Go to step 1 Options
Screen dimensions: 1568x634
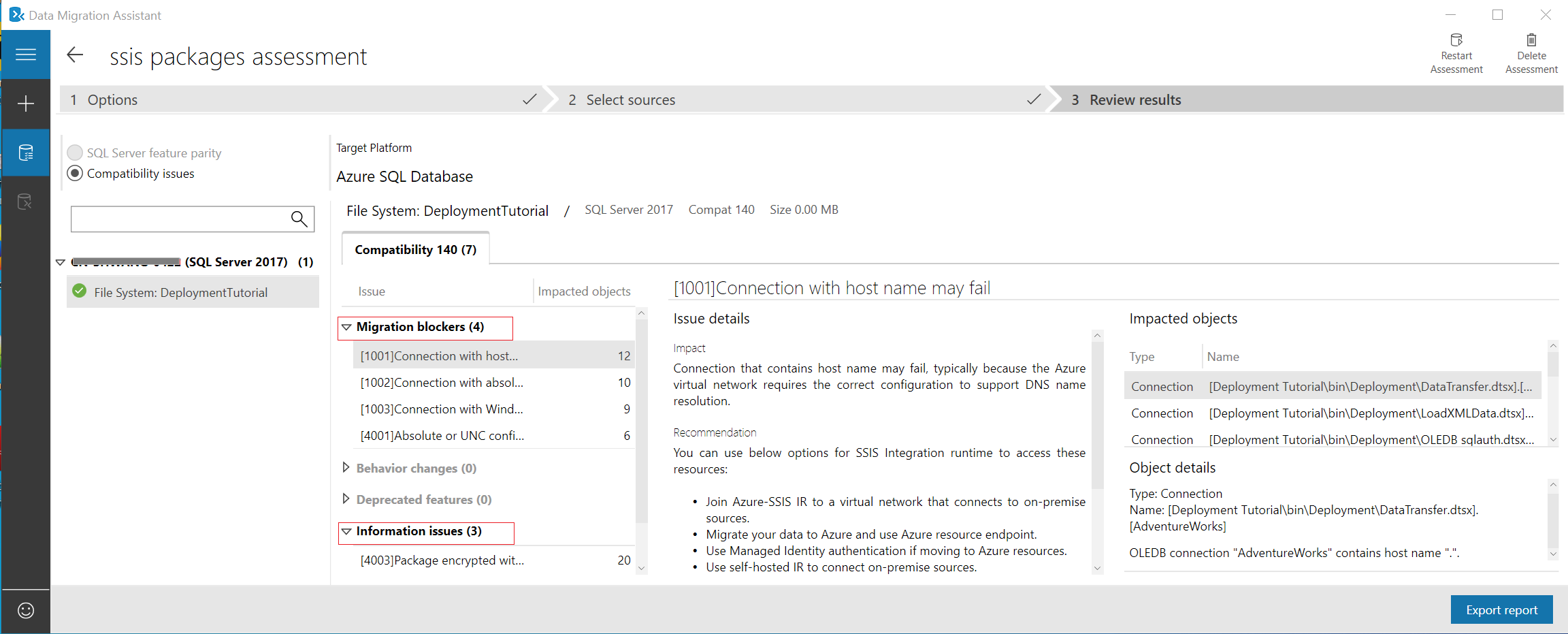(x=304, y=100)
